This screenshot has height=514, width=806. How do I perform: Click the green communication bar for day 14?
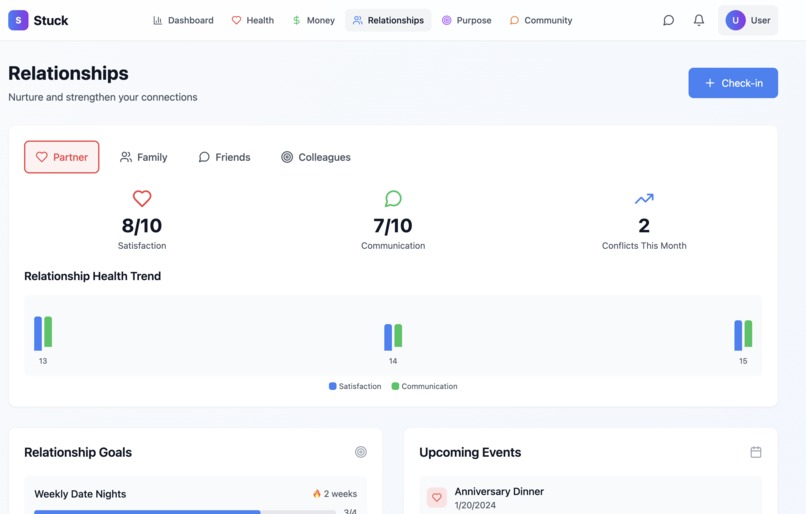pos(398,336)
